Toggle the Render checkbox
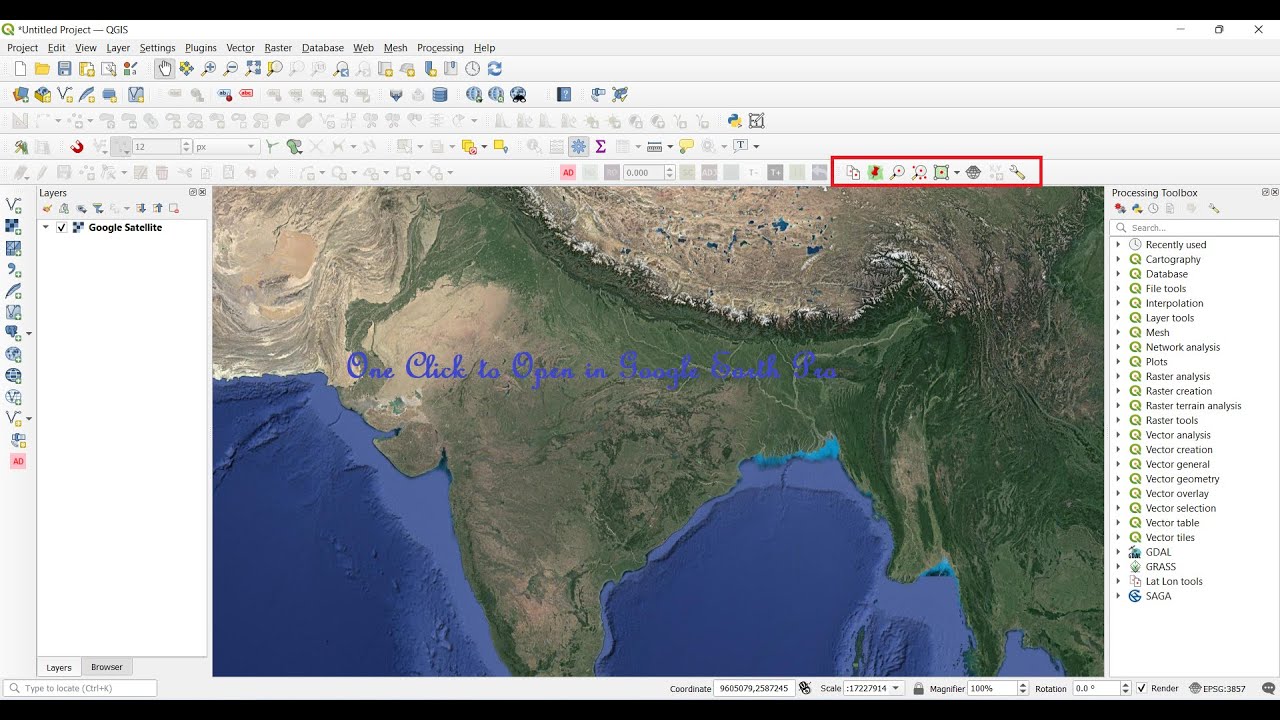Image resolution: width=1280 pixels, height=720 pixels. [1142, 689]
